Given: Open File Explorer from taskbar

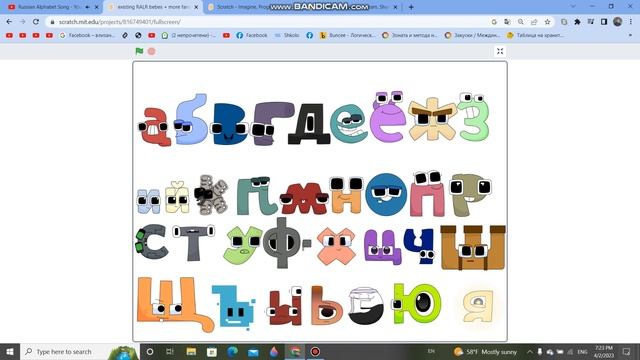Looking at the screenshot, I should 191,351.
